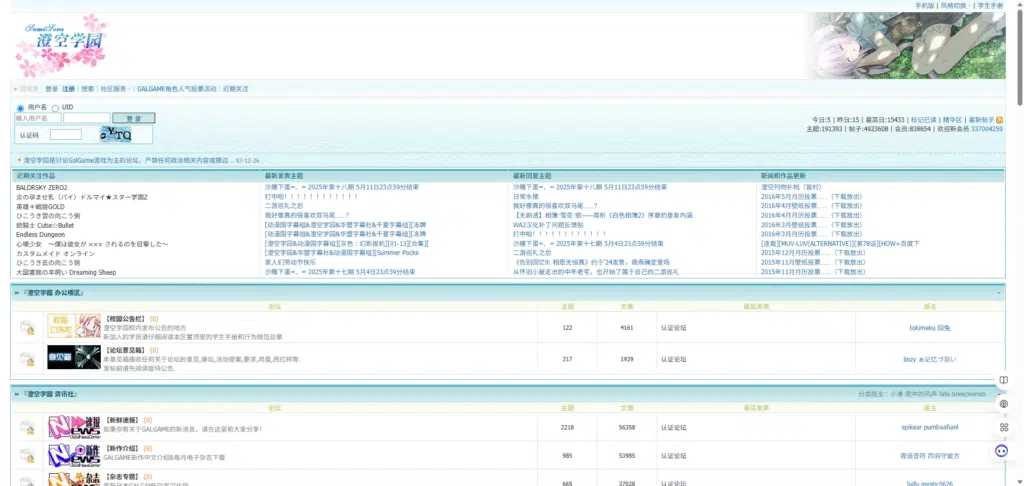The image size is (1024, 486).
Task: Collapse the 澄空学园 办公楼区 section
Action: pos(999,292)
